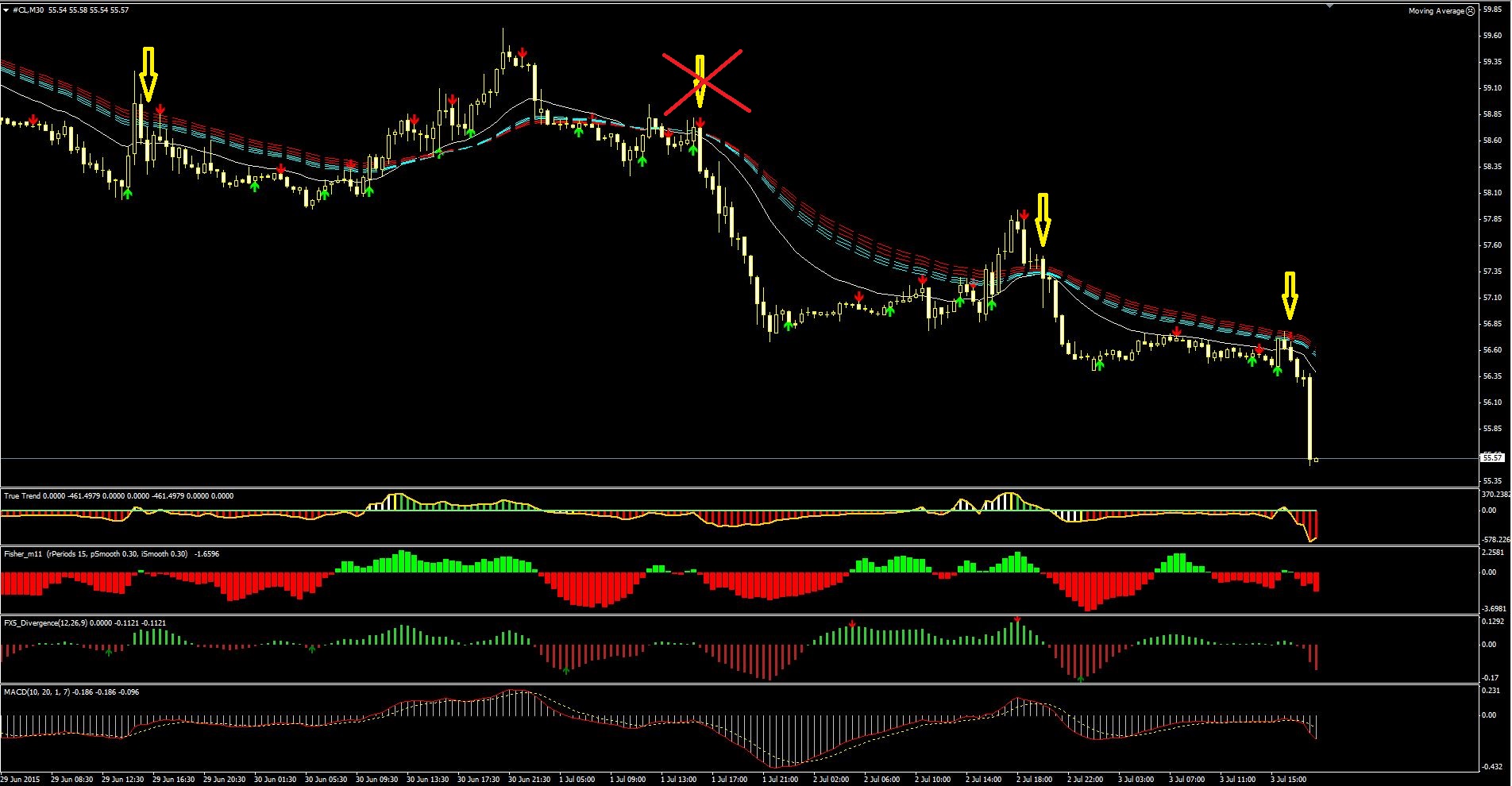Click the 56.60 price axis label
Screen dimensions: 1512x786
pyautogui.click(x=1492, y=350)
